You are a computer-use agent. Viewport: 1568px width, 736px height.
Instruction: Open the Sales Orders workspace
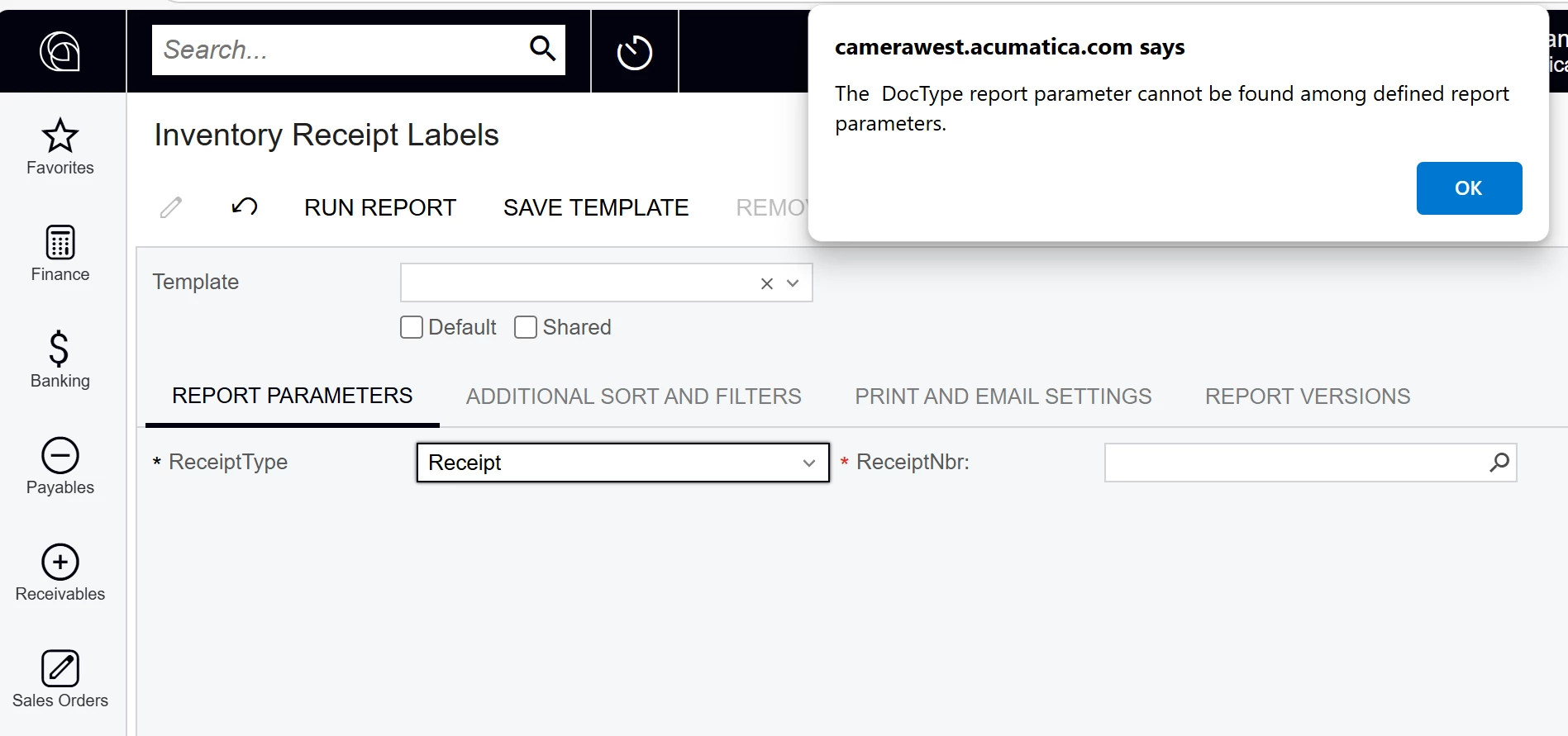[x=60, y=680]
